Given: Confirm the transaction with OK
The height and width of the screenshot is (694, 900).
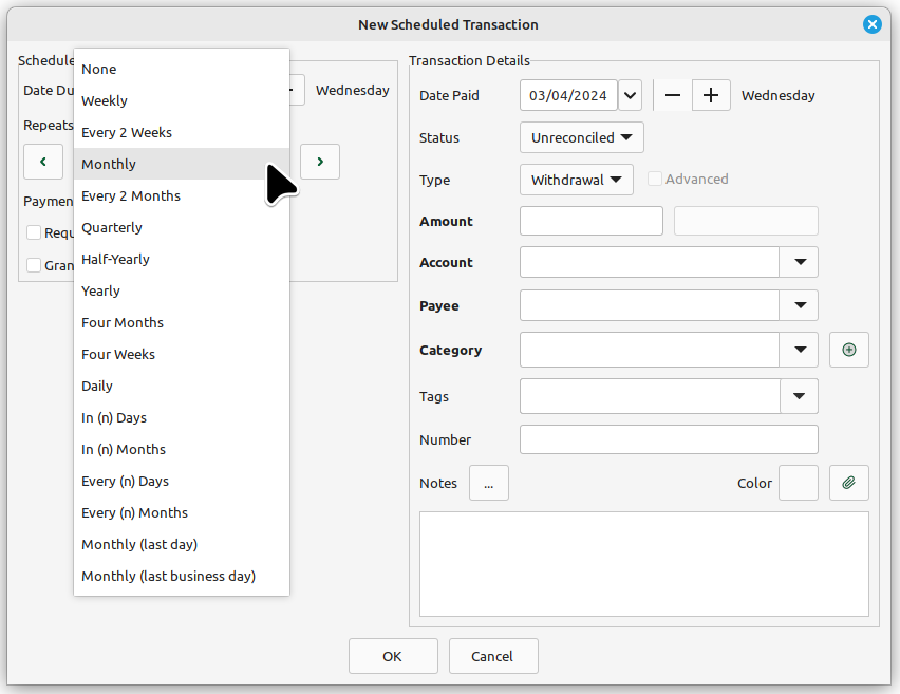Looking at the screenshot, I should [392, 657].
